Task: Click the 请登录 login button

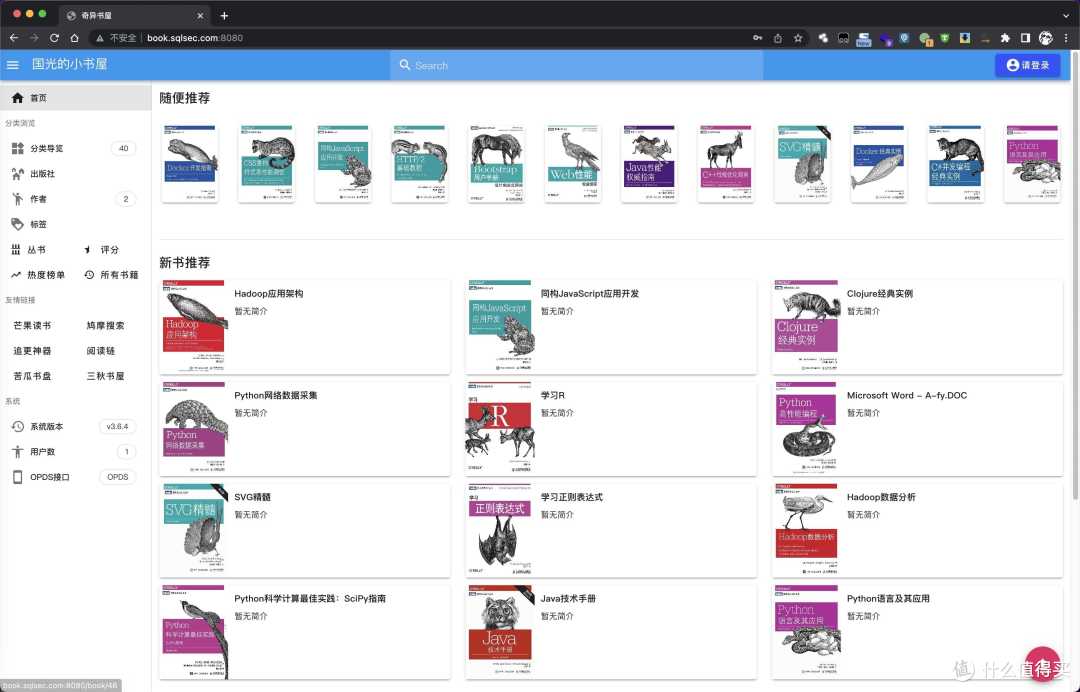Action: (x=1028, y=65)
